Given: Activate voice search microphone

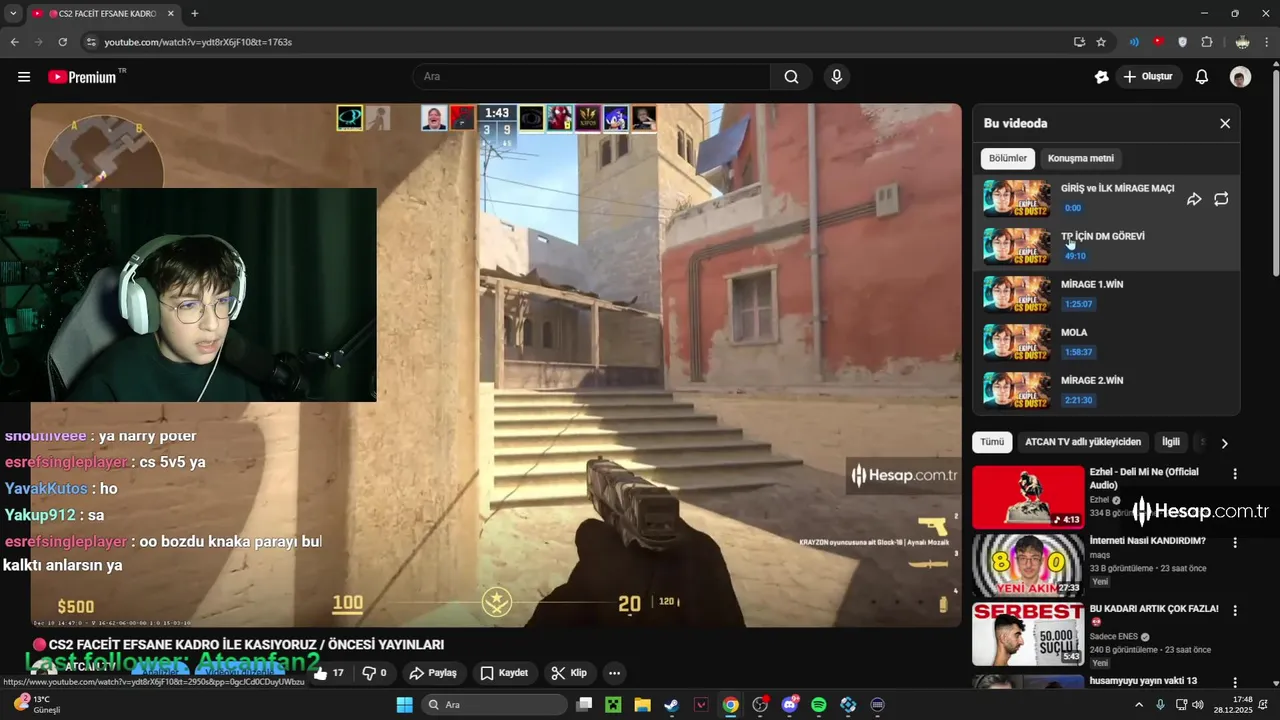Looking at the screenshot, I should point(837,77).
